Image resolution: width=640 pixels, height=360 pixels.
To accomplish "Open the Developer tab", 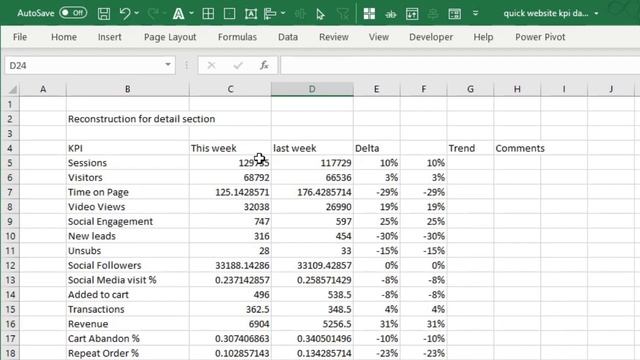I will [x=431, y=37].
